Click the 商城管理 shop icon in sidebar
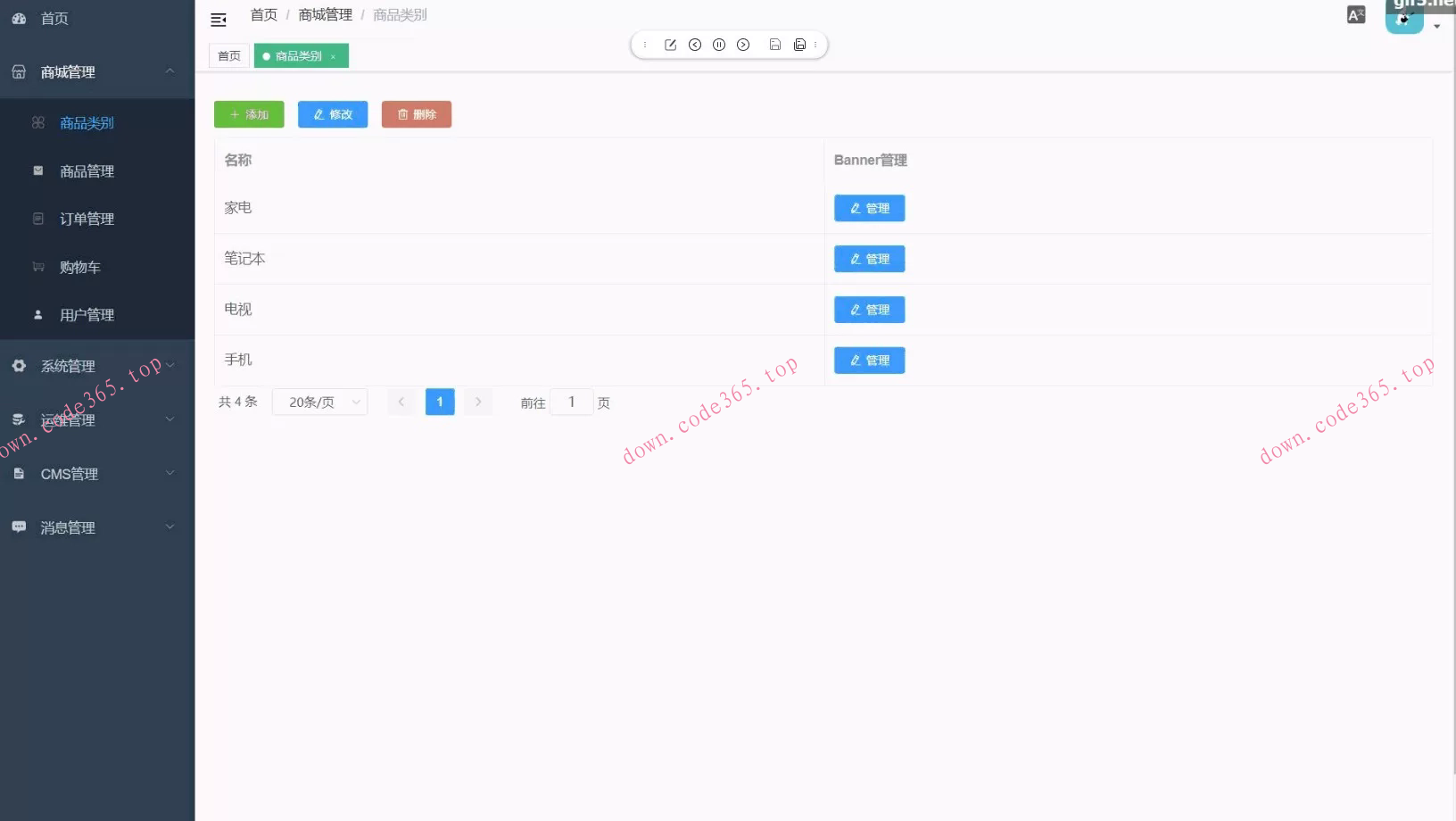This screenshot has height=821, width=1456. click(x=19, y=71)
